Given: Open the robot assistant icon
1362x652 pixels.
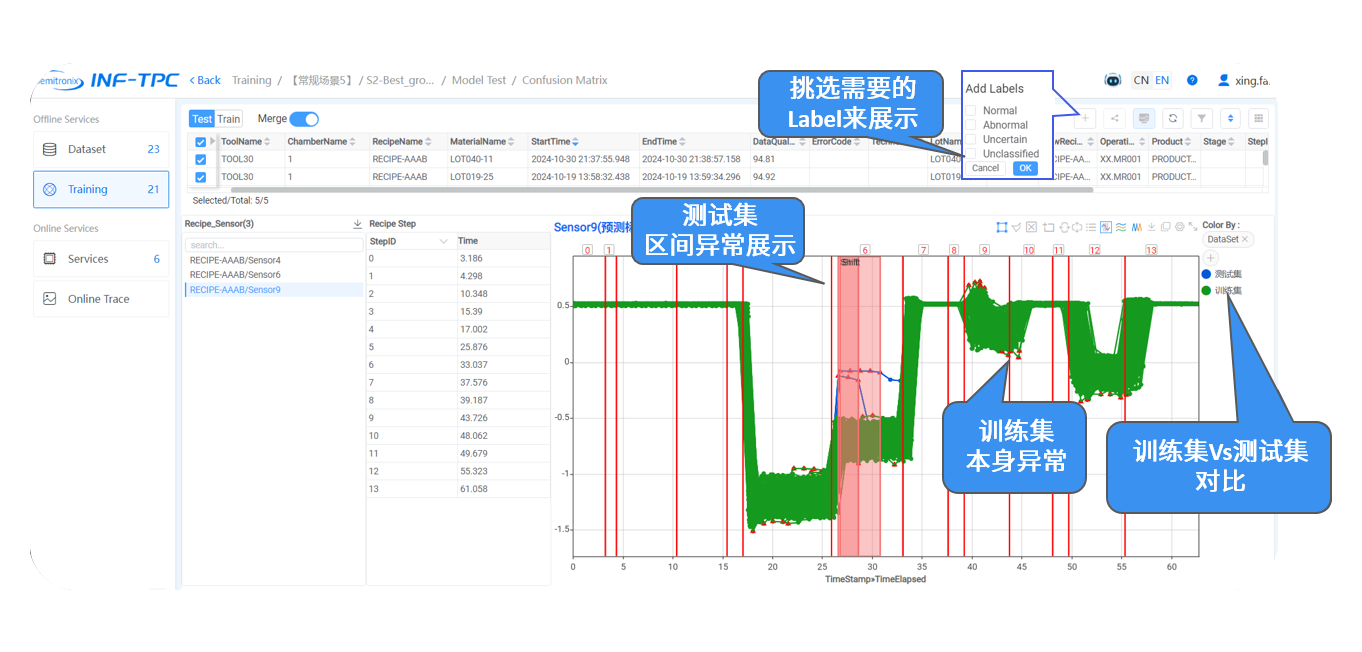Looking at the screenshot, I should tap(1112, 80).
